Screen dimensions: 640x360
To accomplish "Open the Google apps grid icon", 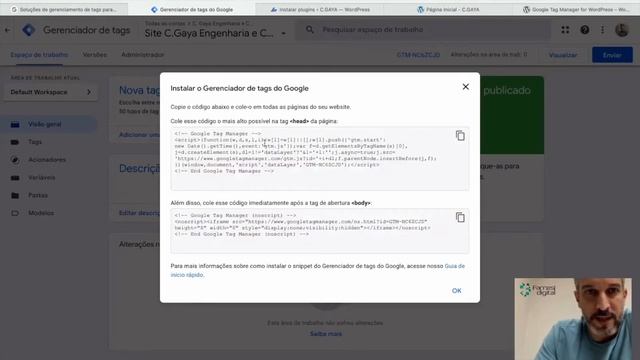I will point(565,30).
